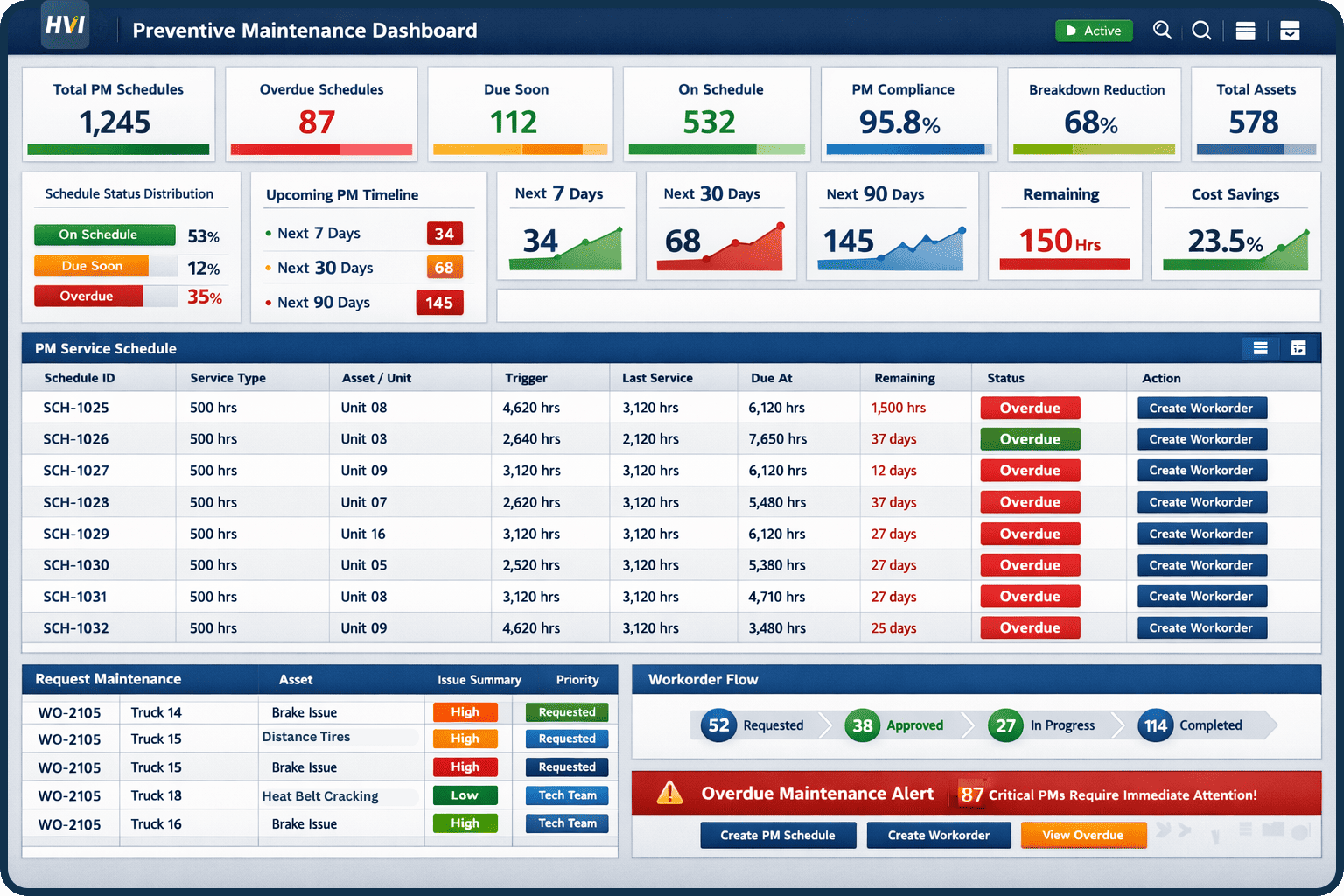Click the PM Compliance progress bar

click(907, 149)
